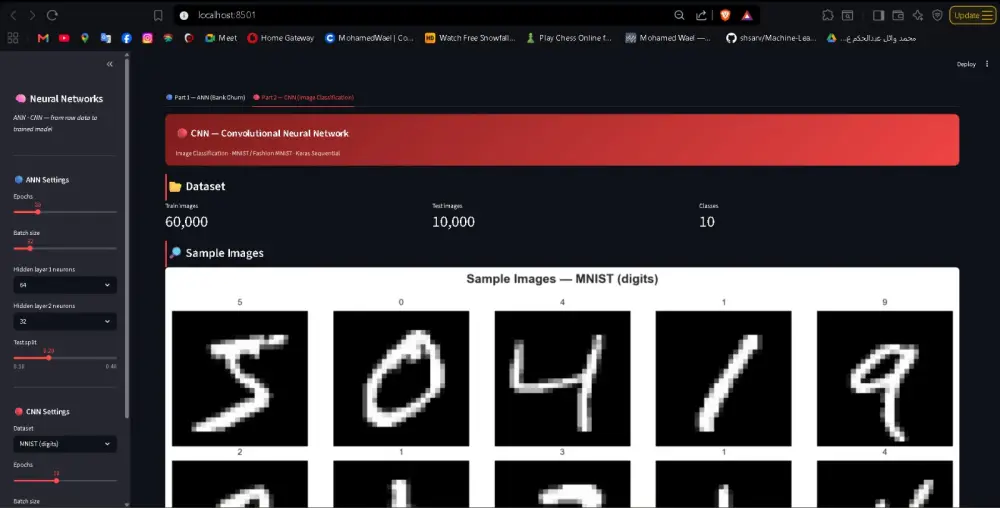Screen dimensions: 1000x508
Task: Open the extensions puzzle icon
Action: 828,15
